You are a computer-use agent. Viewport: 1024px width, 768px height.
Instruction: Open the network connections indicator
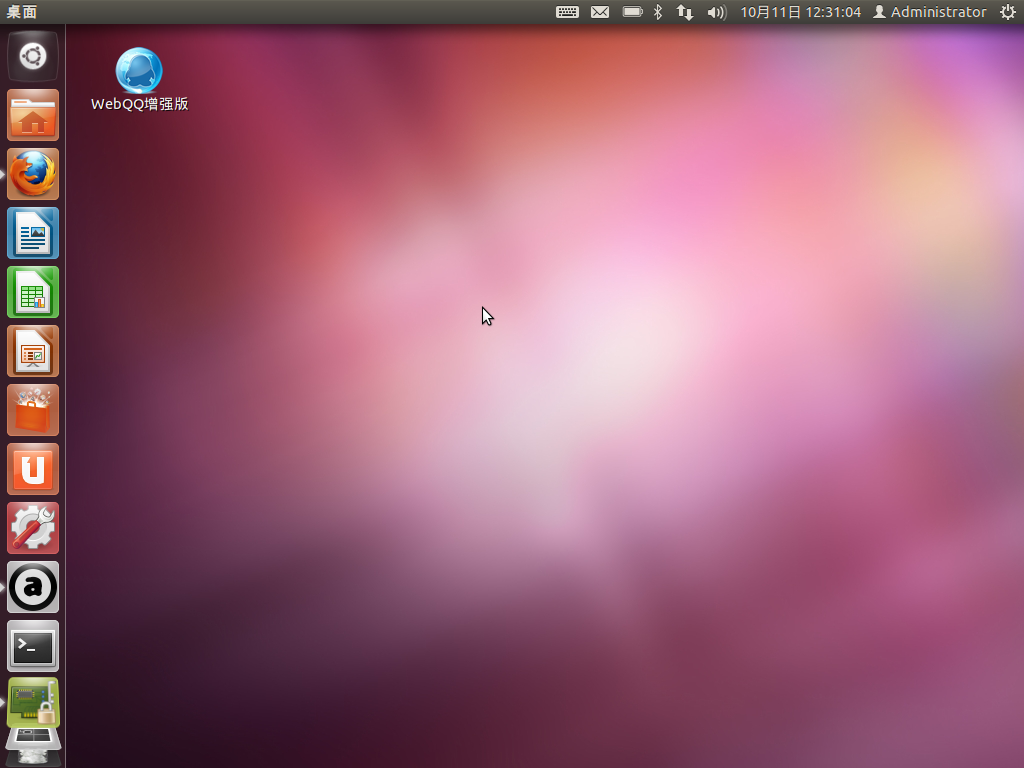[x=684, y=12]
